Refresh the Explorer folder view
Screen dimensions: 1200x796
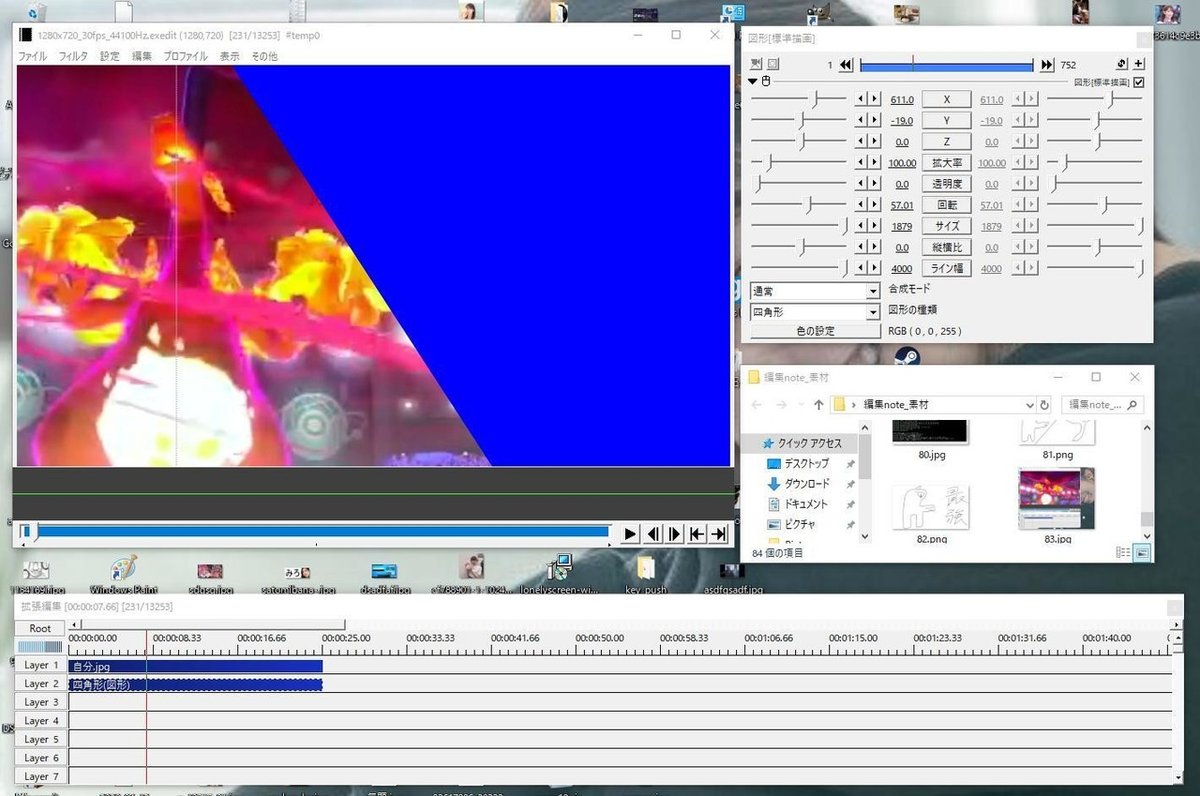coord(1045,405)
